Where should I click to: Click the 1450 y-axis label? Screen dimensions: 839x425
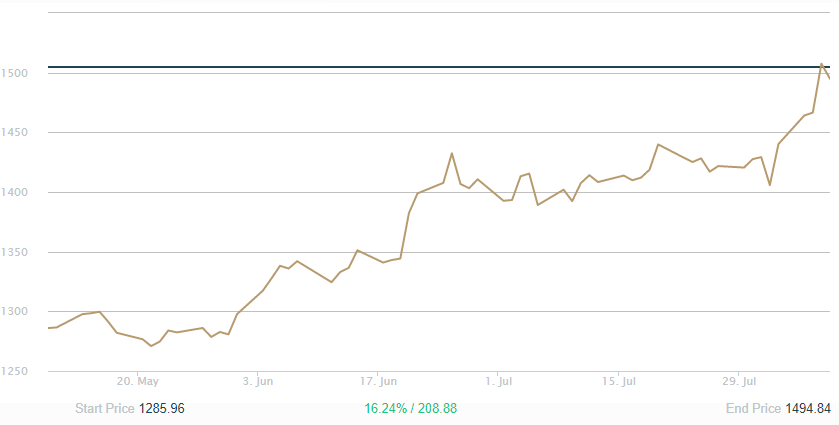15,133
